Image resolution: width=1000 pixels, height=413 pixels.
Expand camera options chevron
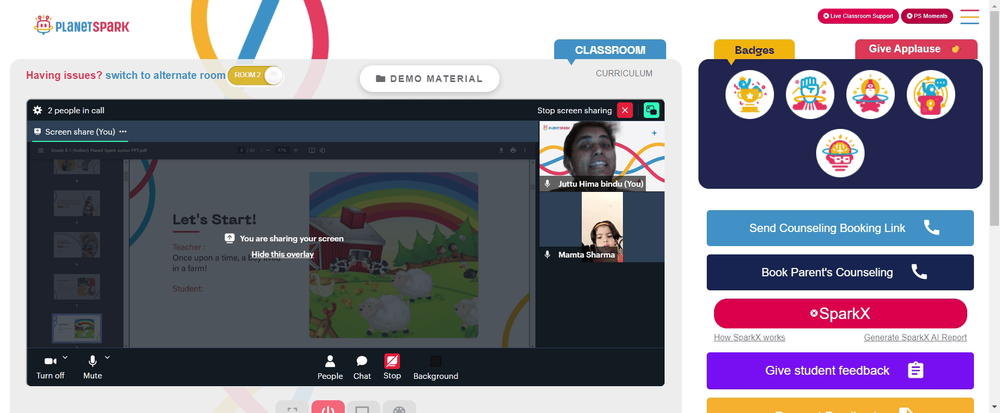tap(65, 358)
